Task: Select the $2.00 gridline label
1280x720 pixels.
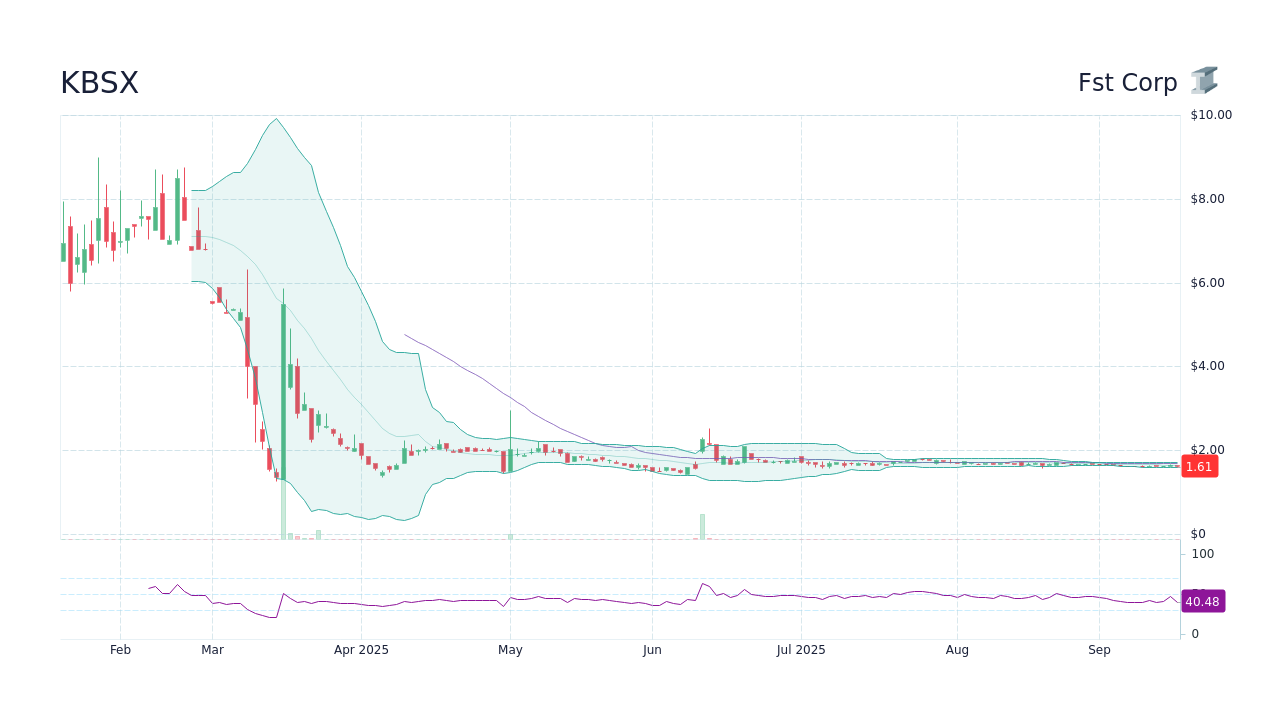Action: pos(1209,450)
